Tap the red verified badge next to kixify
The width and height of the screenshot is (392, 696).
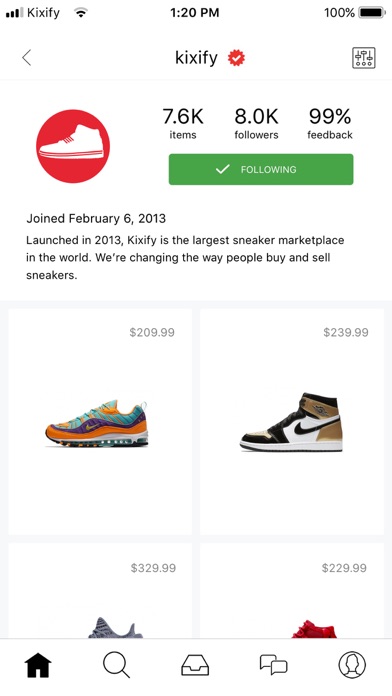pos(236,58)
